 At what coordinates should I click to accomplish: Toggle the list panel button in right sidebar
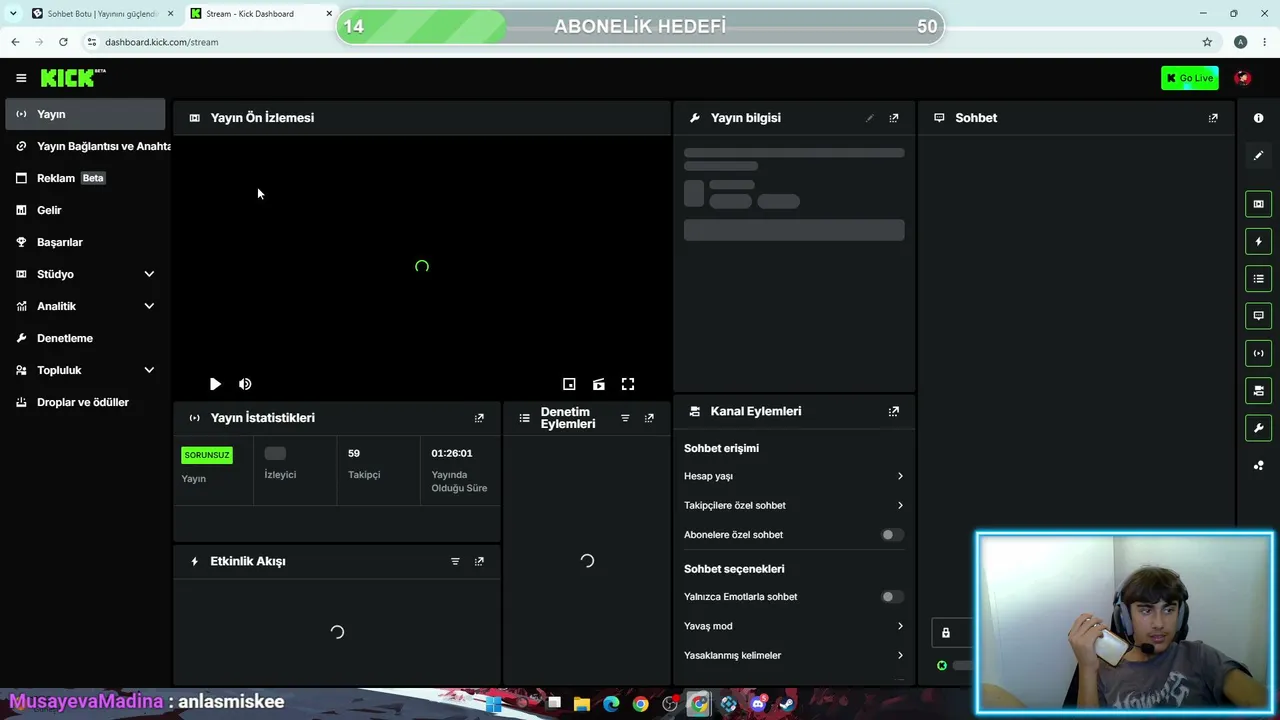tap(1258, 278)
